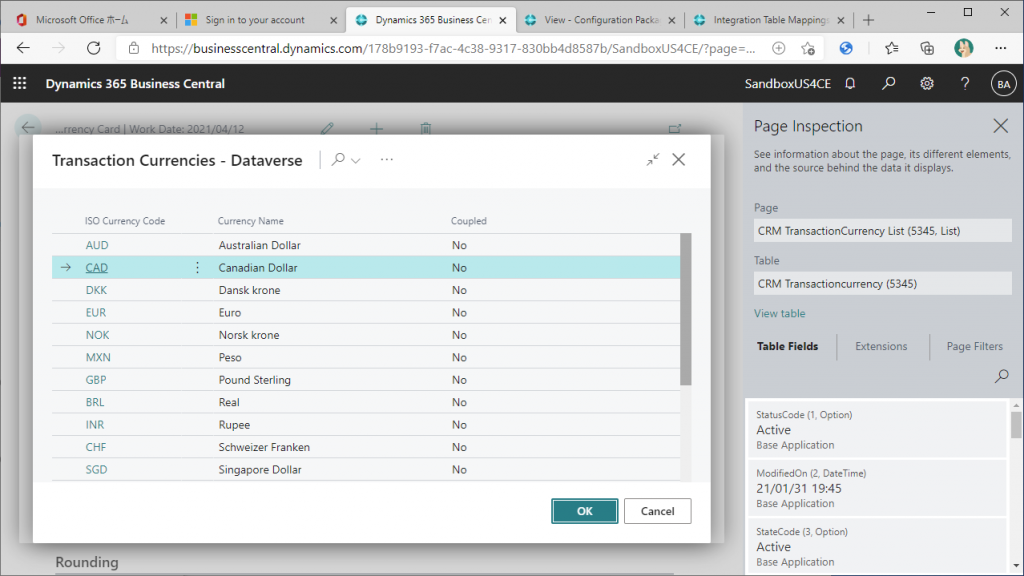The height and width of the screenshot is (576, 1024).
Task: Click the open in new window icon on the Currency Card
Action: point(675,129)
